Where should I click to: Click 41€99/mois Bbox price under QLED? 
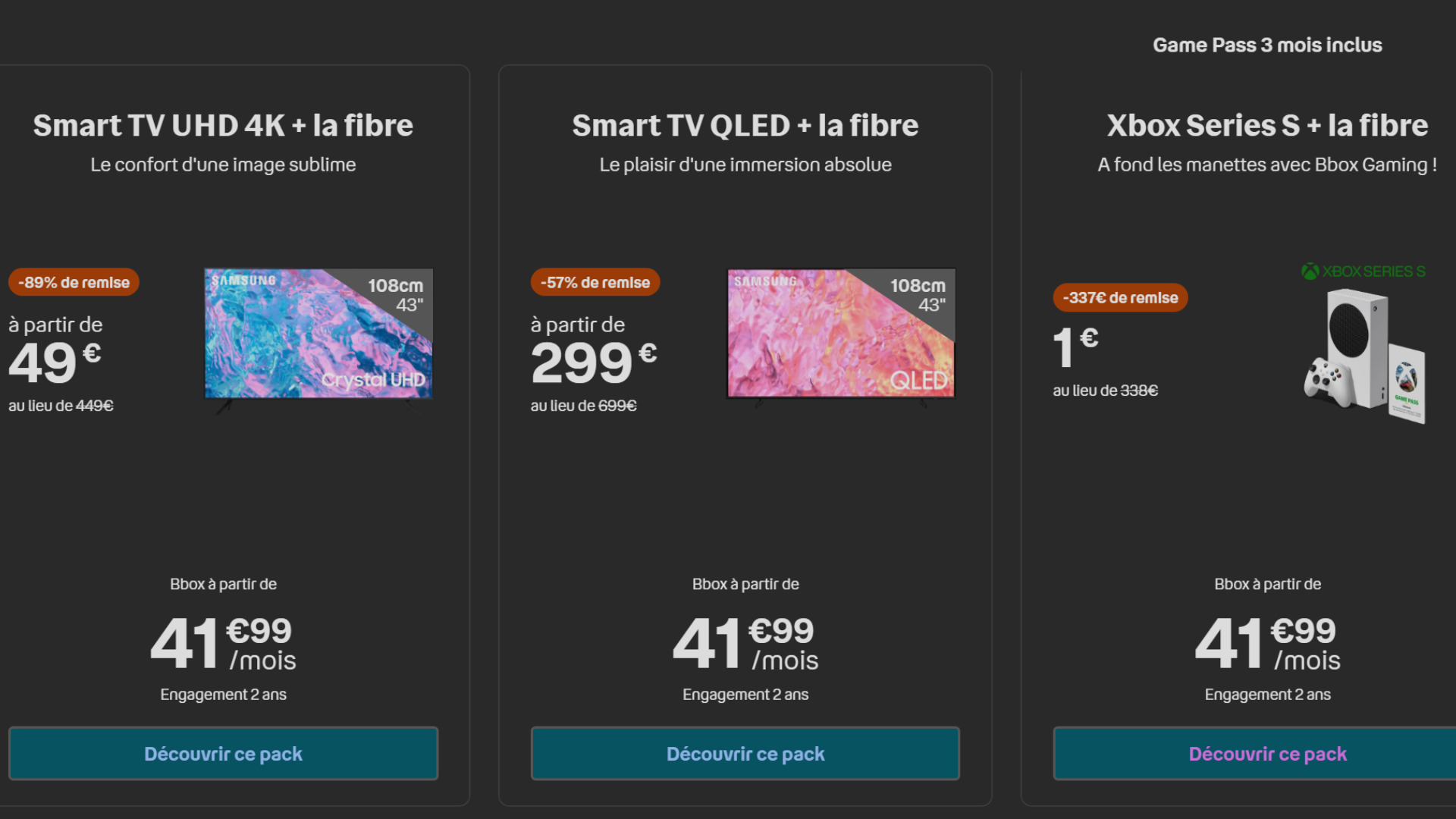tap(745, 644)
